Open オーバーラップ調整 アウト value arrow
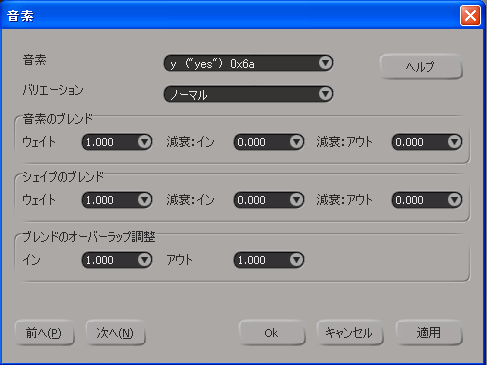The width and height of the screenshot is (487, 365). coord(296,260)
